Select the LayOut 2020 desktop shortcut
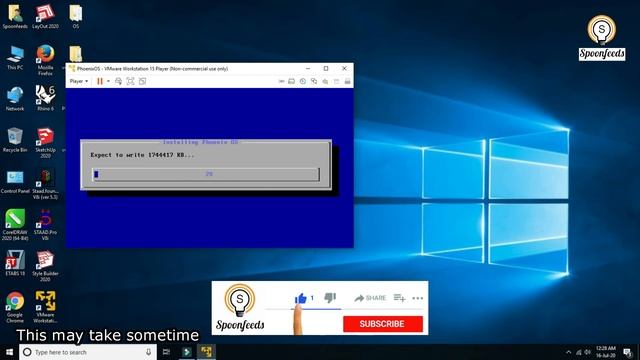Viewport: 640px width, 360px height. (45, 17)
